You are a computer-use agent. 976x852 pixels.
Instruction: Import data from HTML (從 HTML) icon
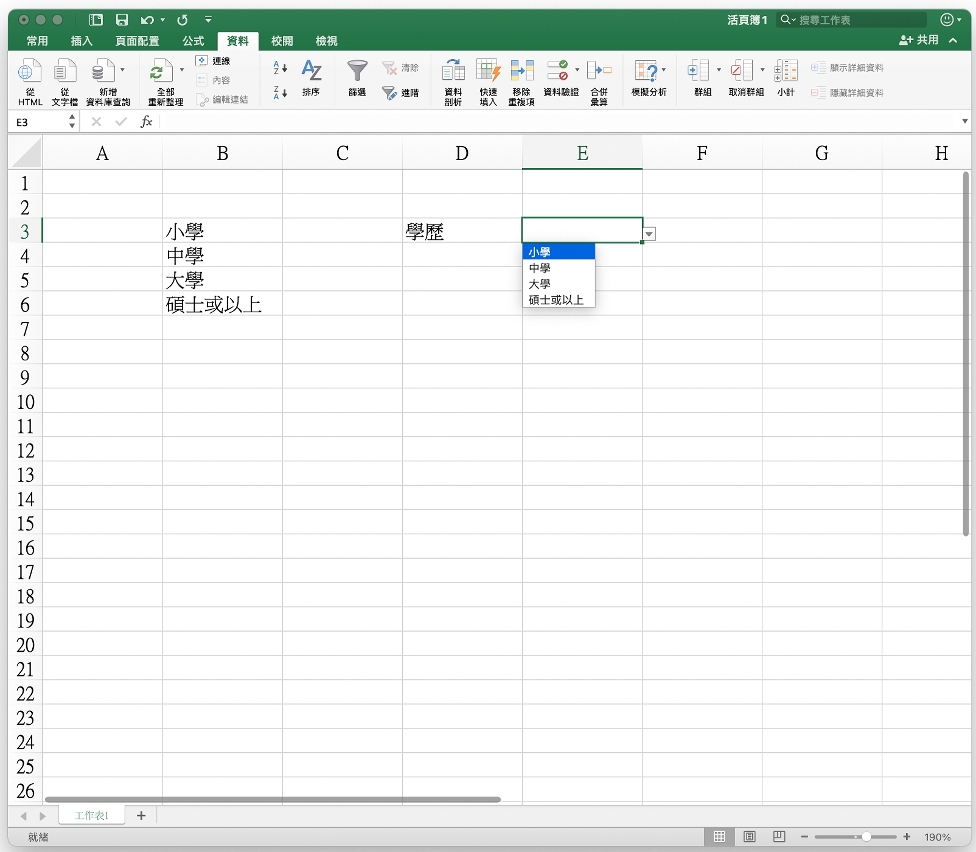click(x=30, y=72)
